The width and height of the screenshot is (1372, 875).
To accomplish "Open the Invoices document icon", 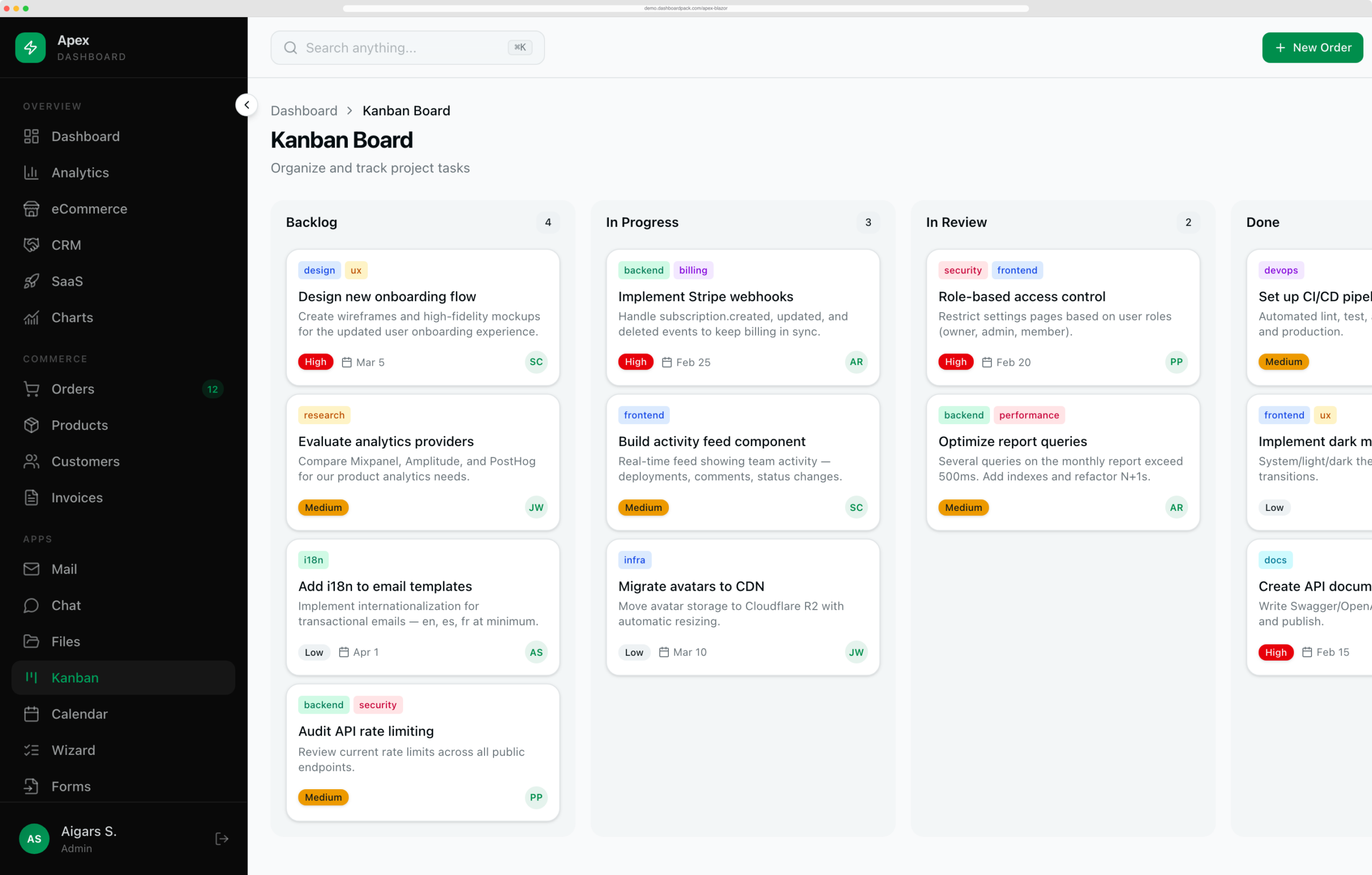I will click(31, 497).
